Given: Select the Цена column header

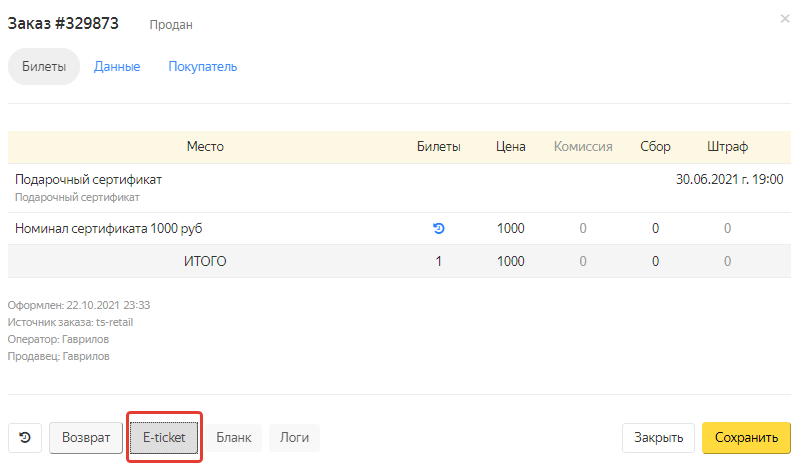Looking at the screenshot, I should pos(510,147).
